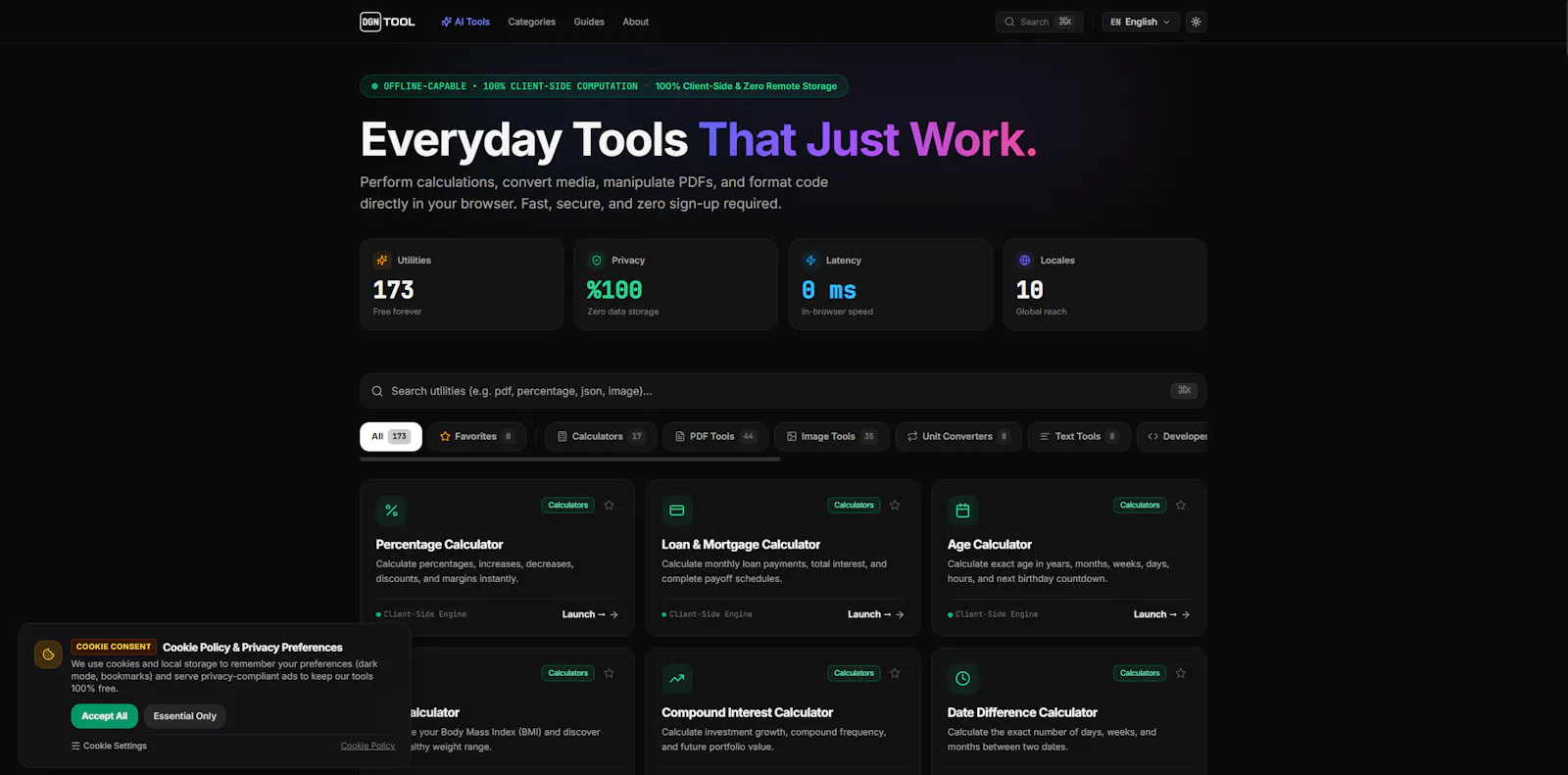Open AI Tools from the navbar
This screenshot has height=775, width=1568.
465,22
